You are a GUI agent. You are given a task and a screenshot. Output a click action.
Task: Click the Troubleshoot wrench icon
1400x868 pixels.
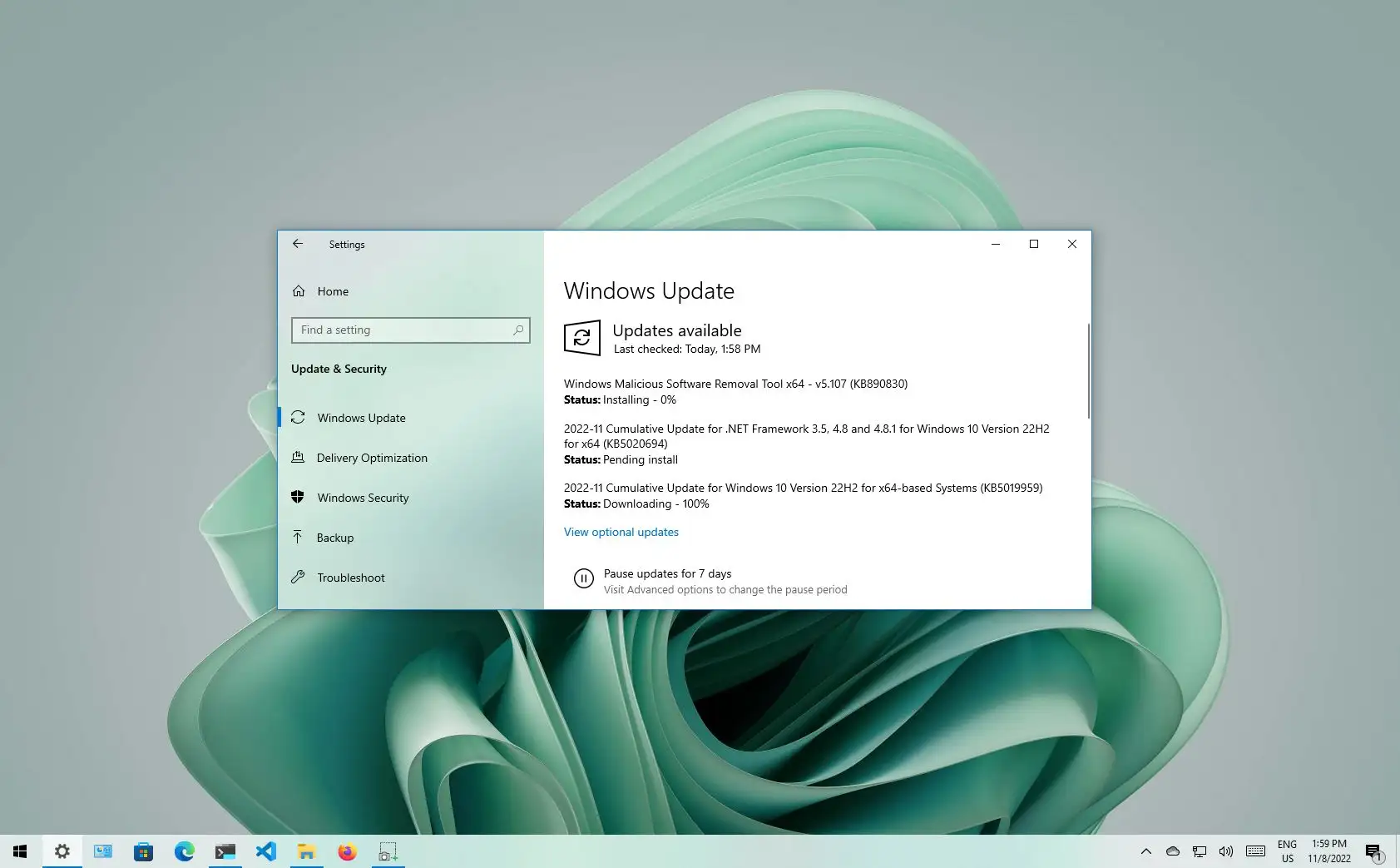[298, 577]
